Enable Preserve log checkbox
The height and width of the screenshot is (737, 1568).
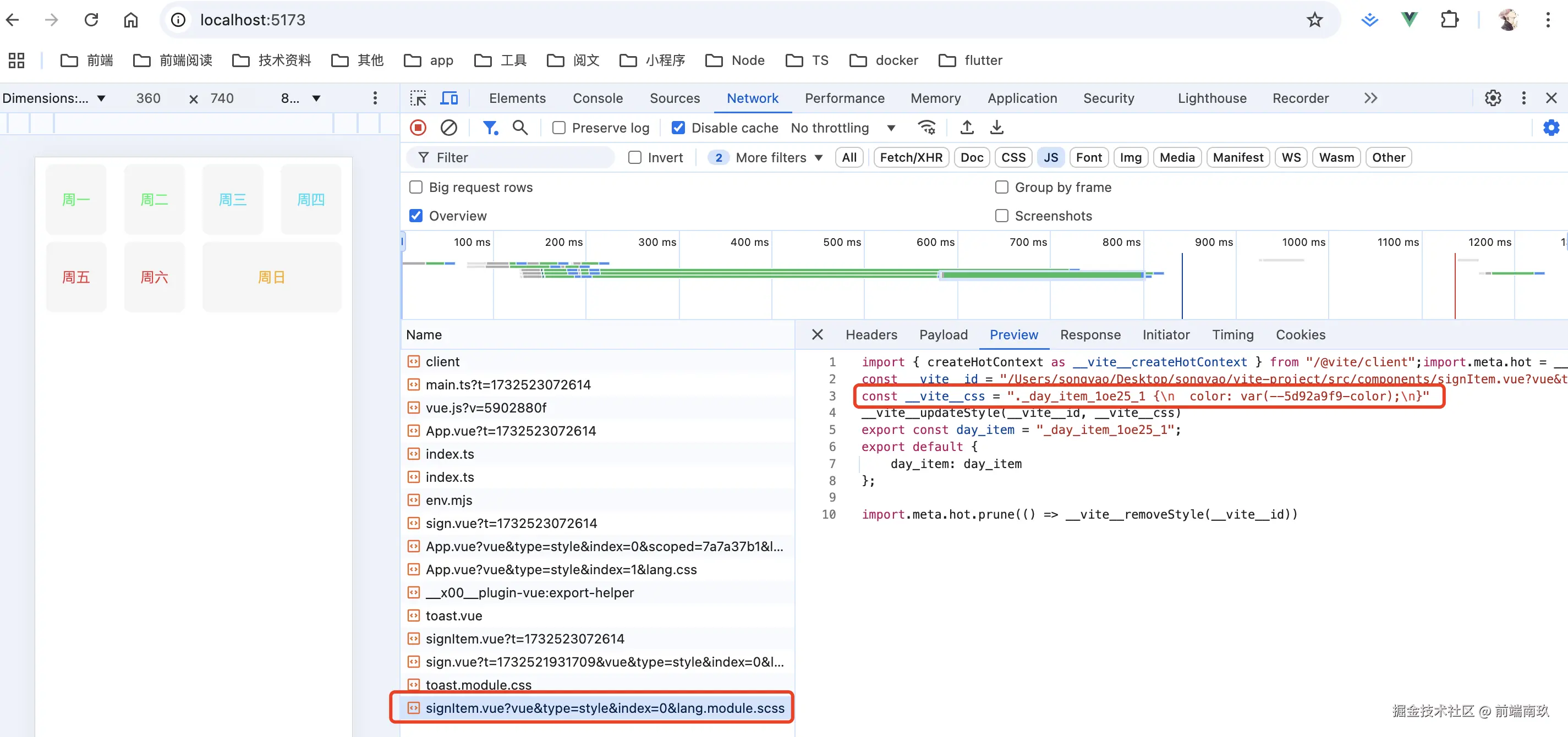(x=559, y=128)
